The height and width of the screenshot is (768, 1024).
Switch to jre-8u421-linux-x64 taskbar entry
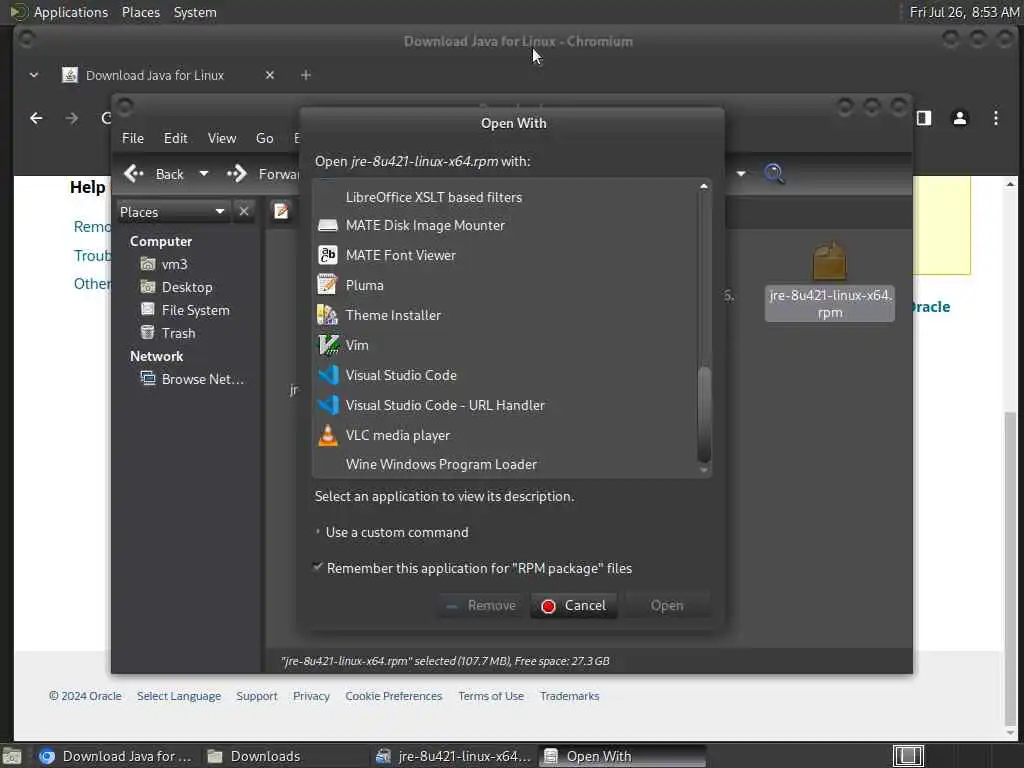tap(454, 756)
